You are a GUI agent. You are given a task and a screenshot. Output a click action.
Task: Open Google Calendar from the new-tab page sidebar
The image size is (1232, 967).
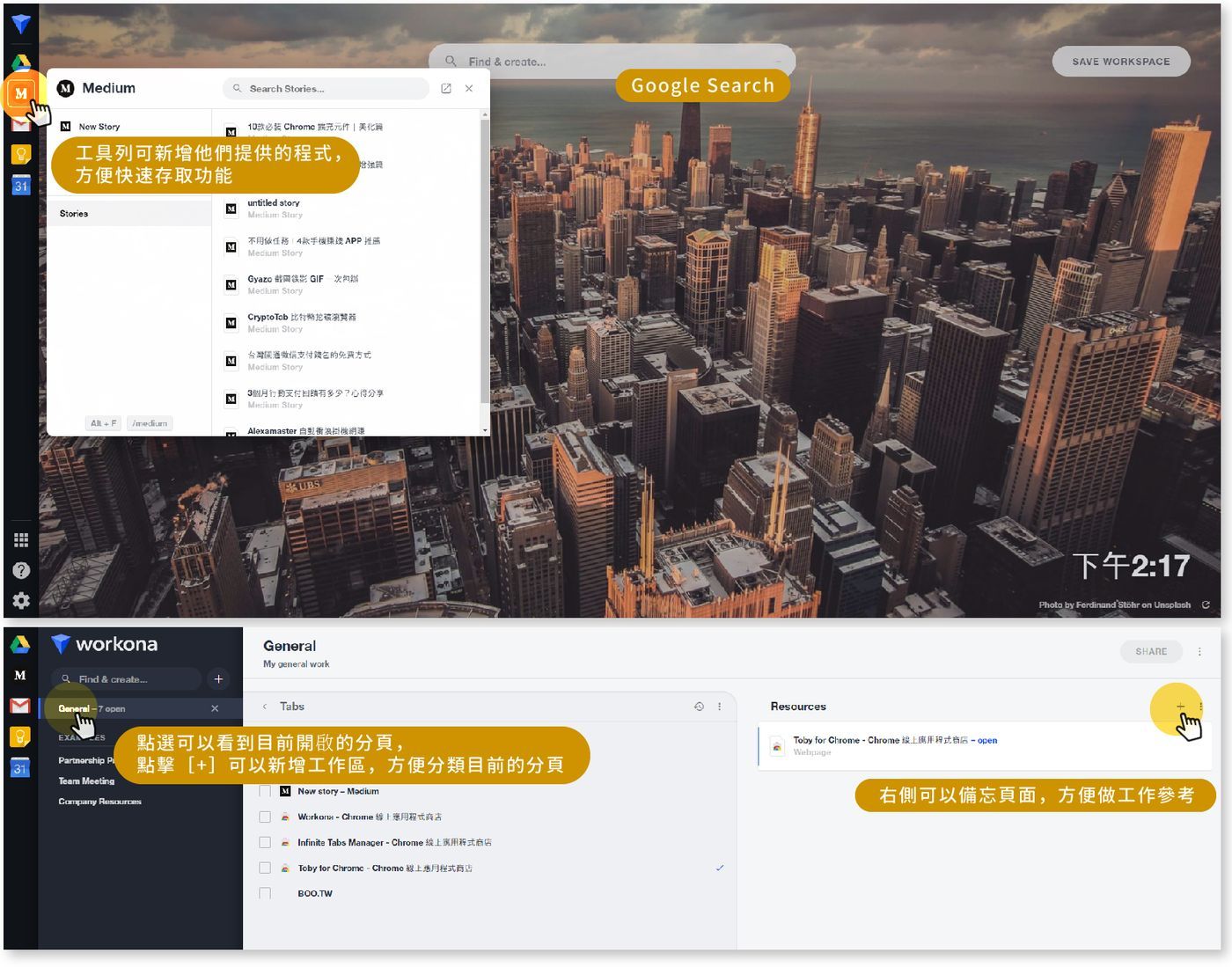click(x=21, y=185)
